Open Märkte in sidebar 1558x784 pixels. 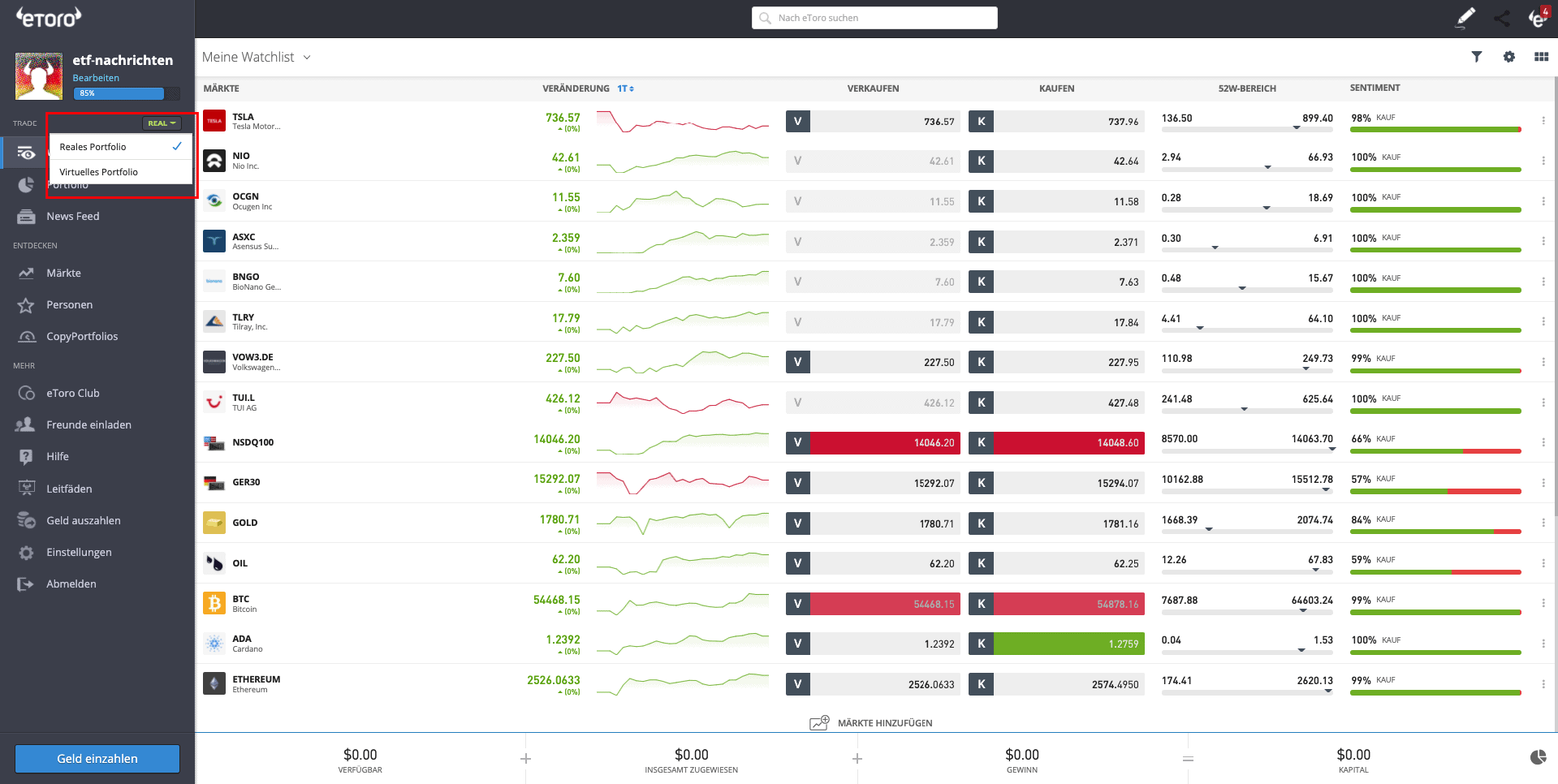(x=63, y=274)
